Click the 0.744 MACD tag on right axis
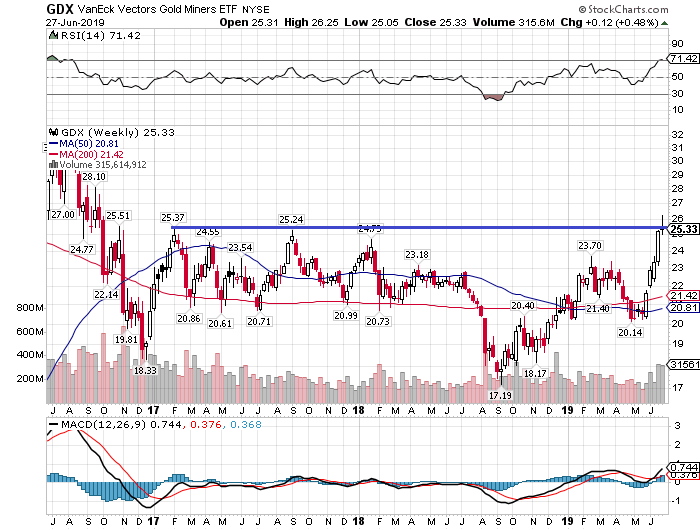Screen dimensions: 700x530 coord(683,467)
